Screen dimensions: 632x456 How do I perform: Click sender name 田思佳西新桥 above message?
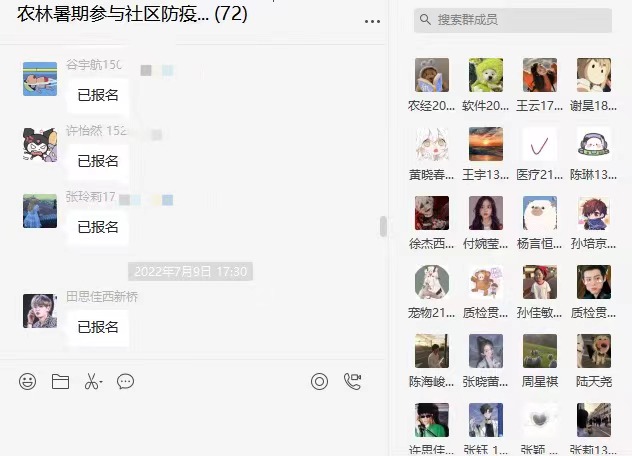[102, 297]
